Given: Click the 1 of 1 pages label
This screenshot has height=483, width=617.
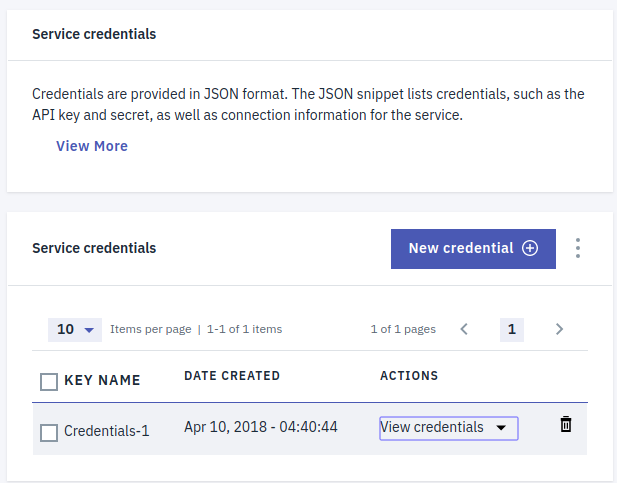Looking at the screenshot, I should click(x=403, y=329).
